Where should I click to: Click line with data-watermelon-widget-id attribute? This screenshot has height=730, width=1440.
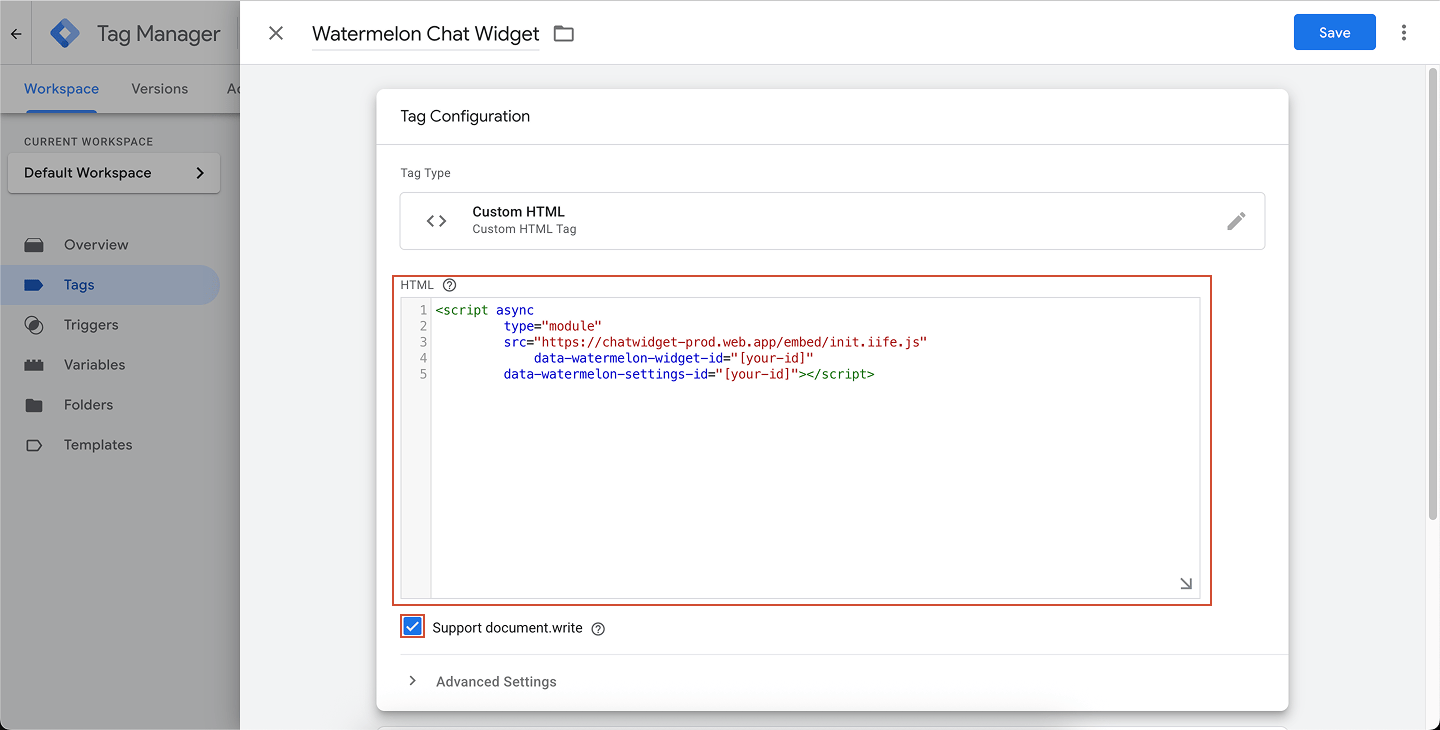[x=673, y=358]
